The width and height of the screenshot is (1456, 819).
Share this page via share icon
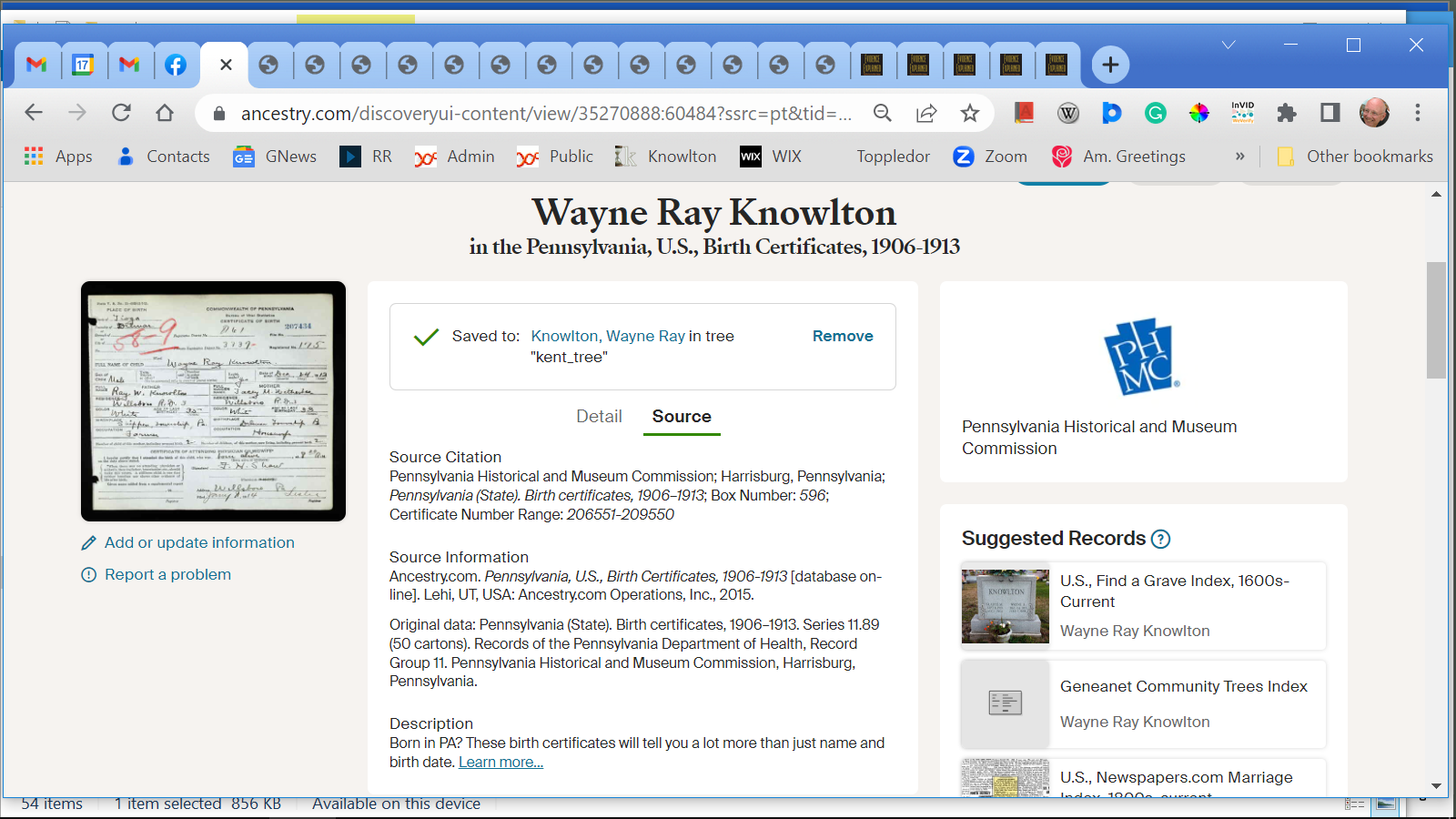click(x=926, y=113)
